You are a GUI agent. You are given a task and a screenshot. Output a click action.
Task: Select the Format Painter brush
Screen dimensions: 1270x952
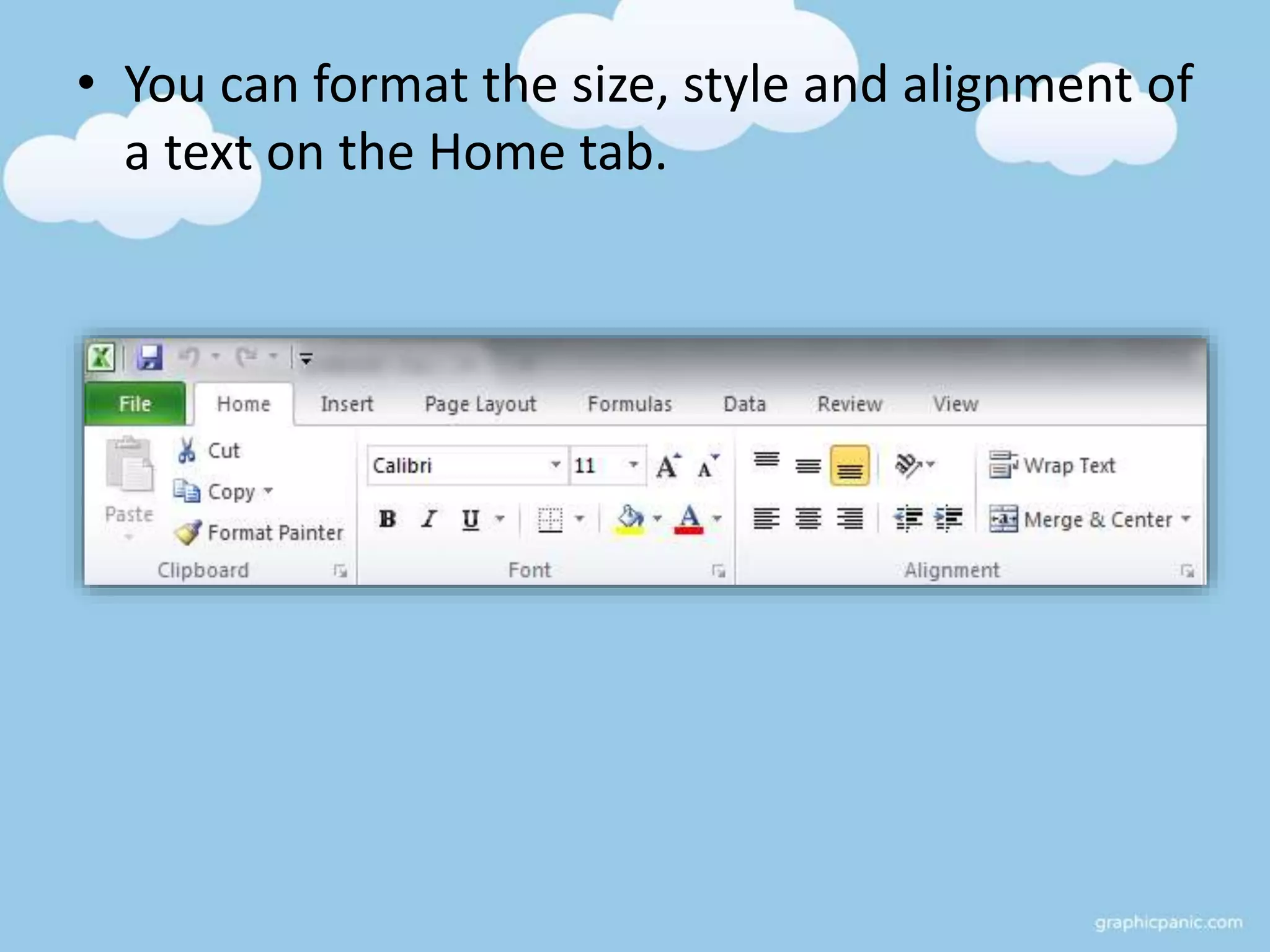pyautogui.click(x=188, y=532)
